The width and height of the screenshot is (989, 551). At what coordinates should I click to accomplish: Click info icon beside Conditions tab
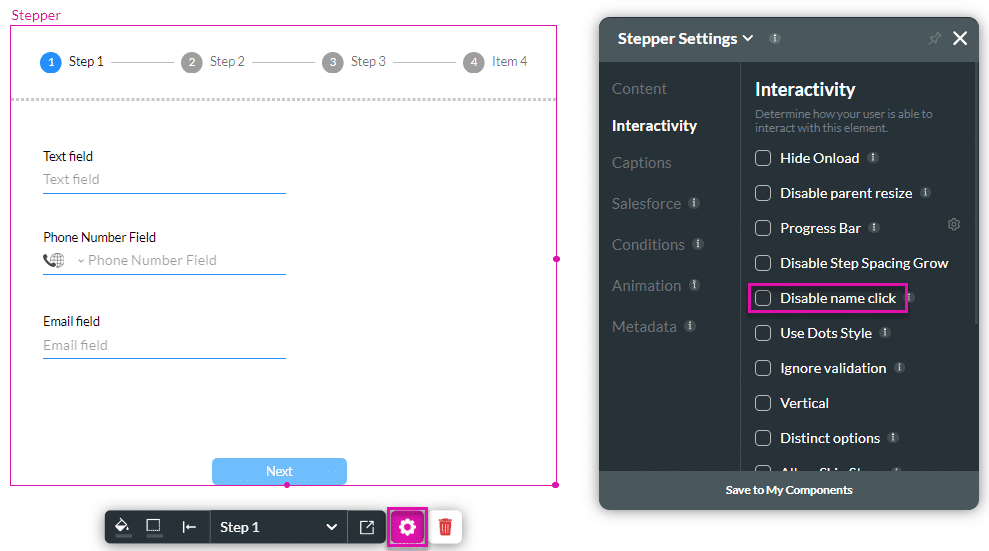pos(698,244)
